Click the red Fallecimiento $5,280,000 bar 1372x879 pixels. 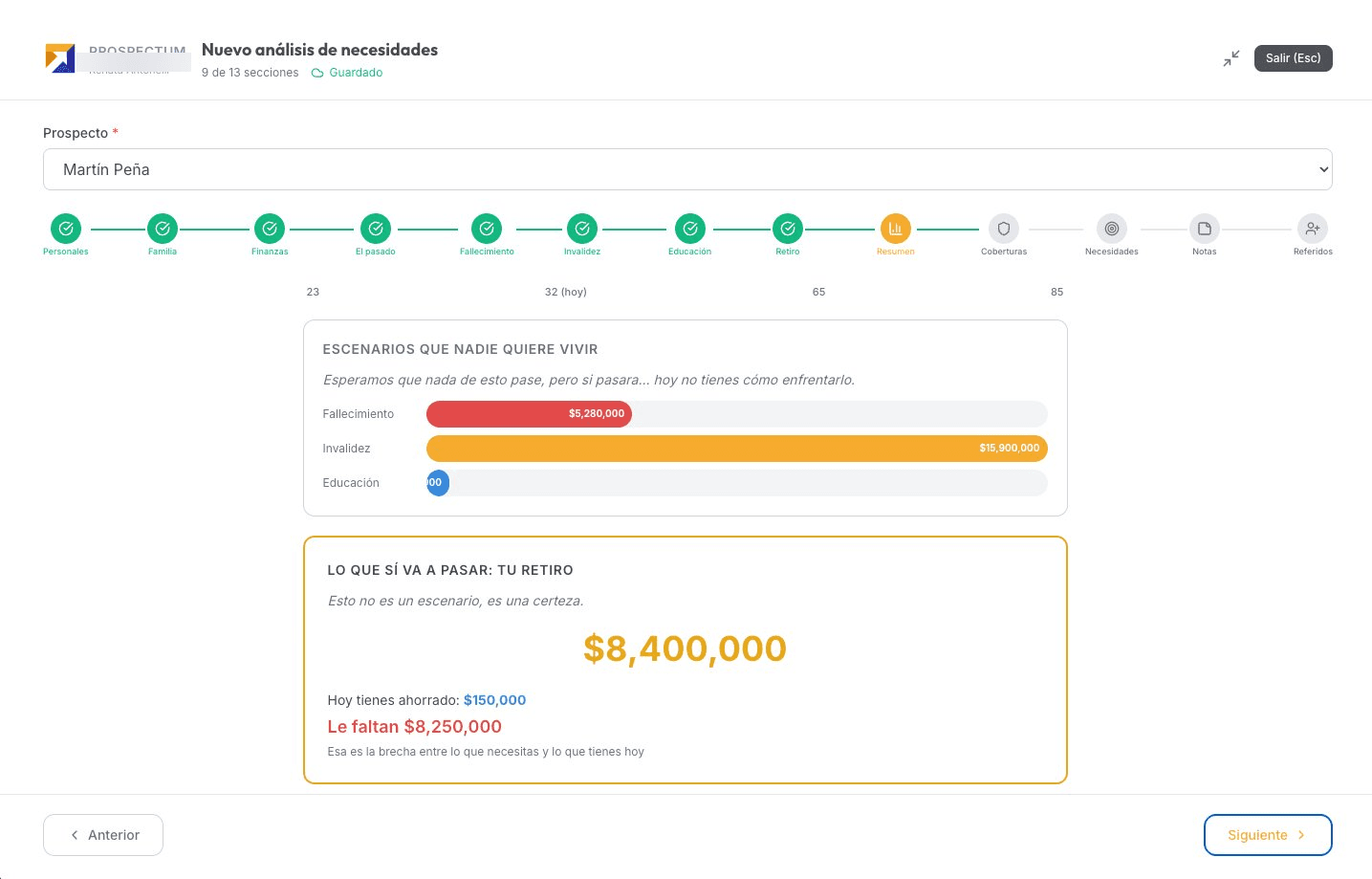(529, 414)
